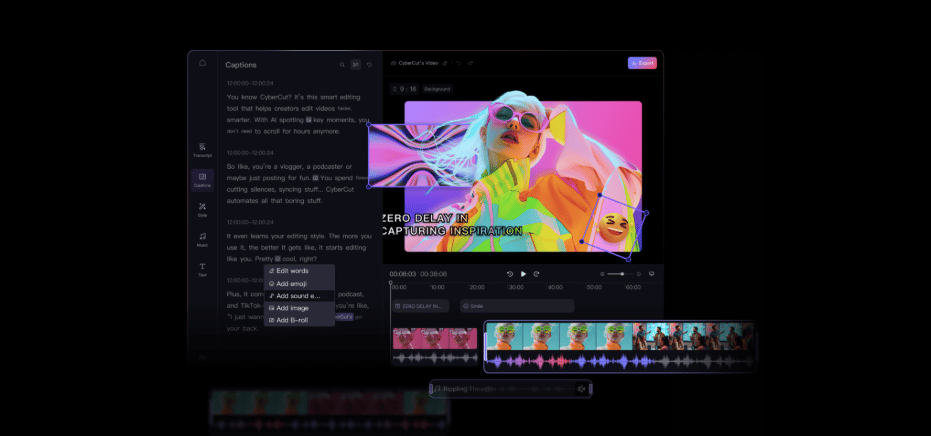Open the Text panel in sidebar
The image size is (931, 436).
pos(202,270)
